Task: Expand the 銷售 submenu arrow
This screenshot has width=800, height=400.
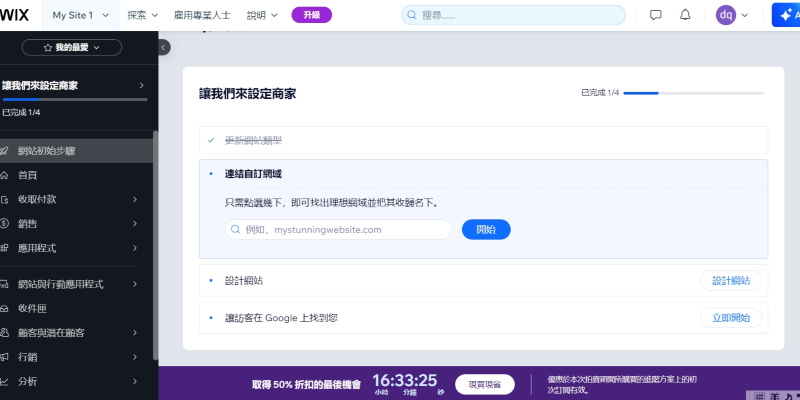Action: [135, 223]
